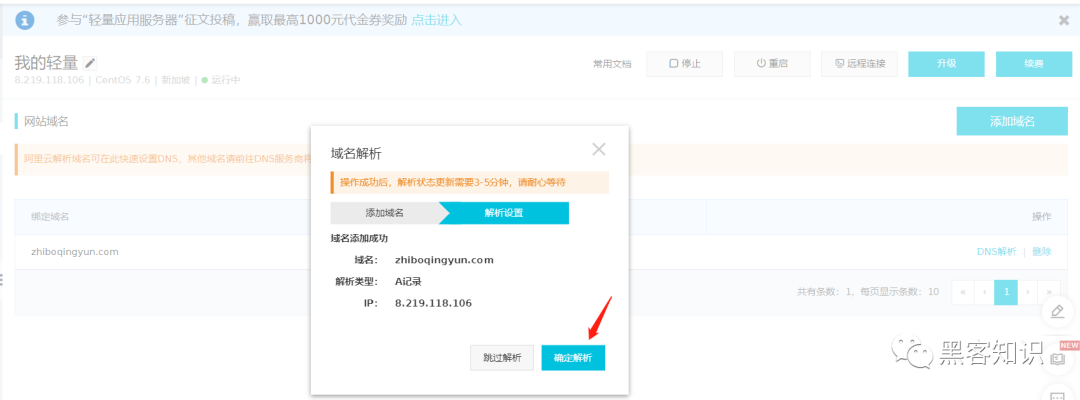This screenshot has height=400, width=1080.
Task: Select page 1 in the pagination
Action: pyautogui.click(x=1006, y=292)
